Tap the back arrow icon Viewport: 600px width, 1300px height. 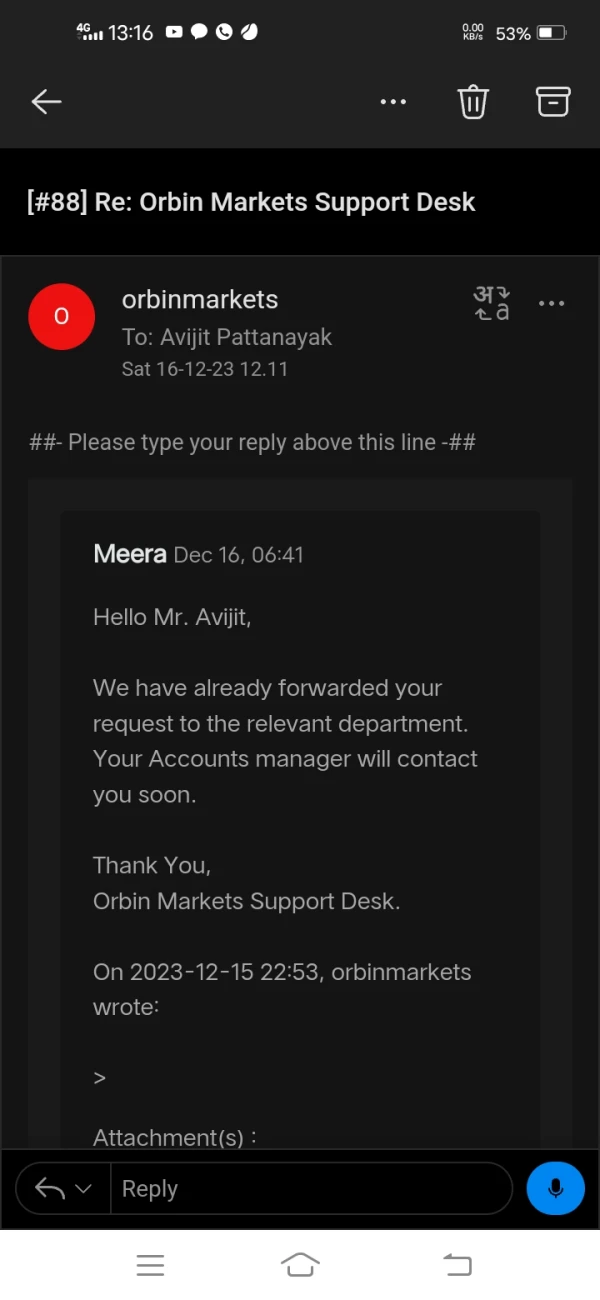point(46,101)
